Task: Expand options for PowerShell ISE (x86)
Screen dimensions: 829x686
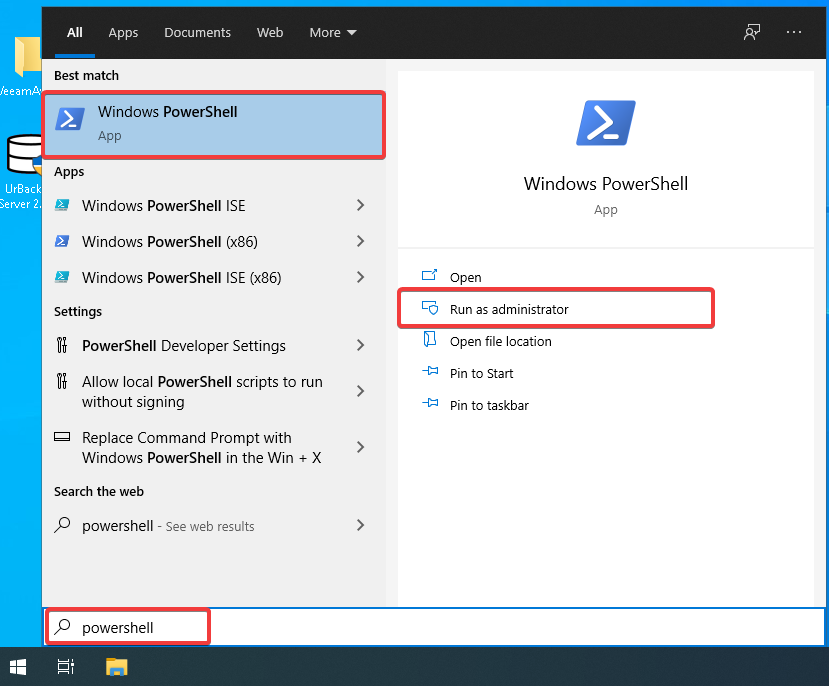Action: [361, 277]
